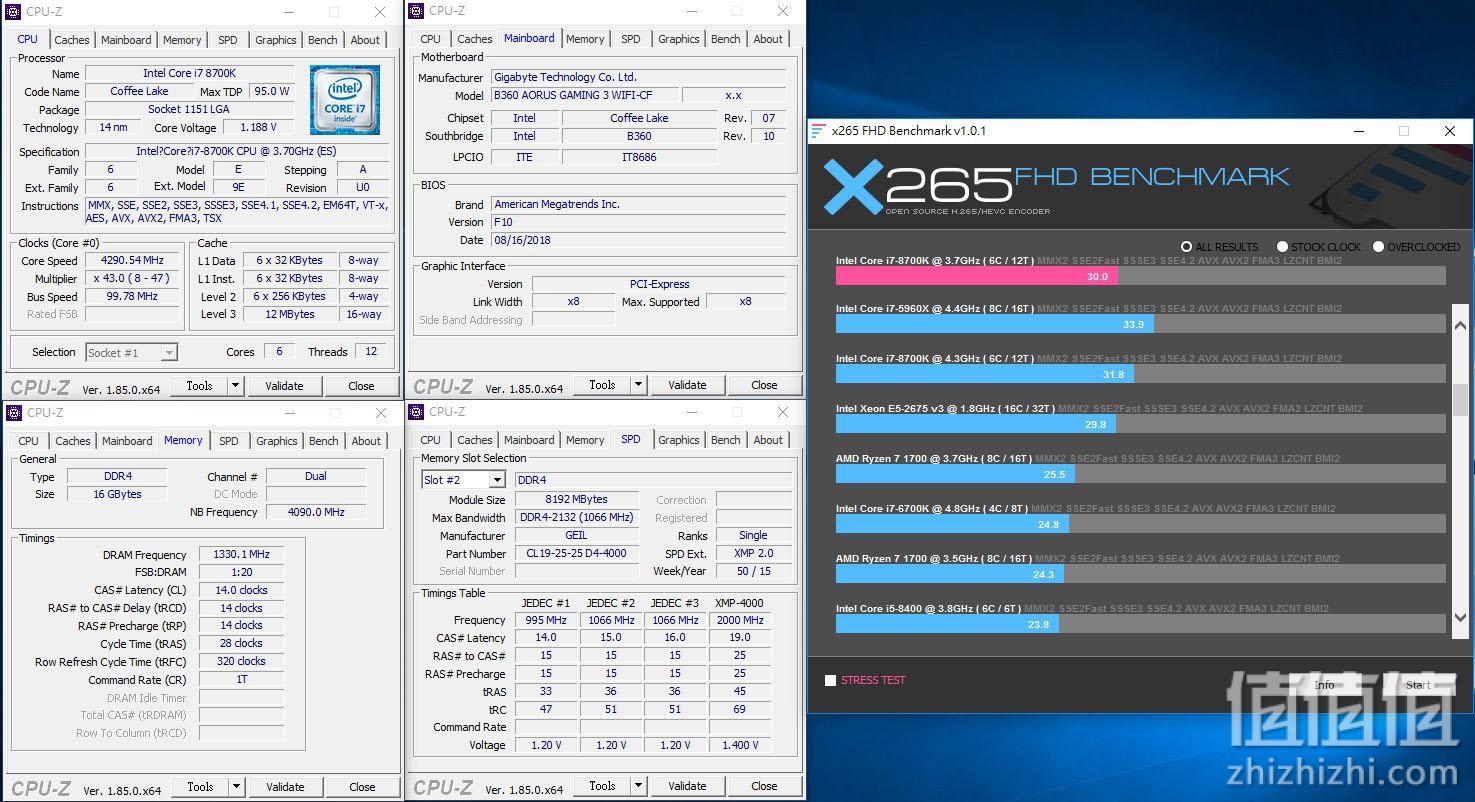Open the Slot #2 memory slot dropdown
This screenshot has width=1475, height=802.
pyautogui.click(x=497, y=480)
